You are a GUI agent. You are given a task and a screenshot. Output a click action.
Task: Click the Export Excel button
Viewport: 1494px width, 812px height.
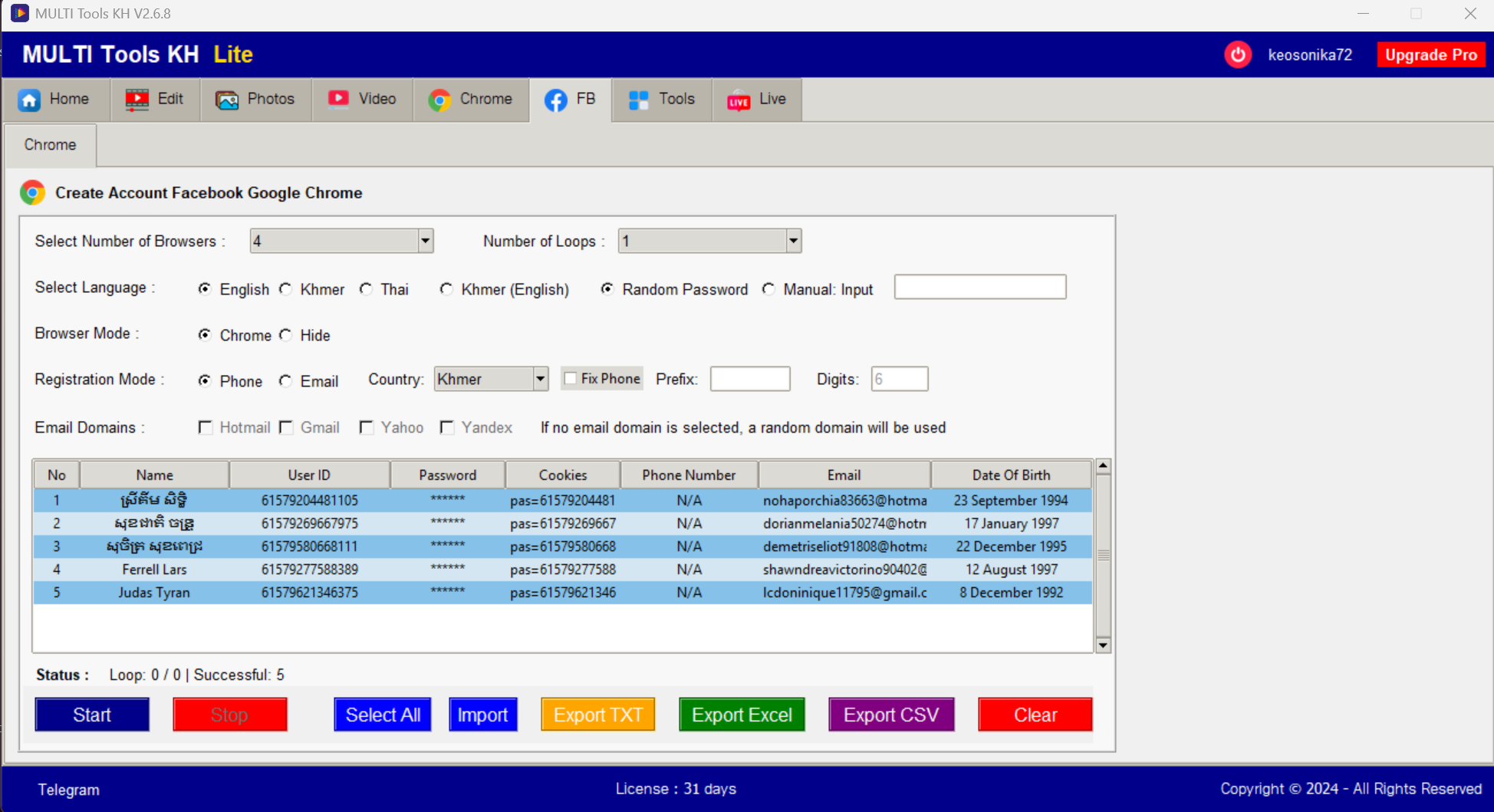click(741, 714)
